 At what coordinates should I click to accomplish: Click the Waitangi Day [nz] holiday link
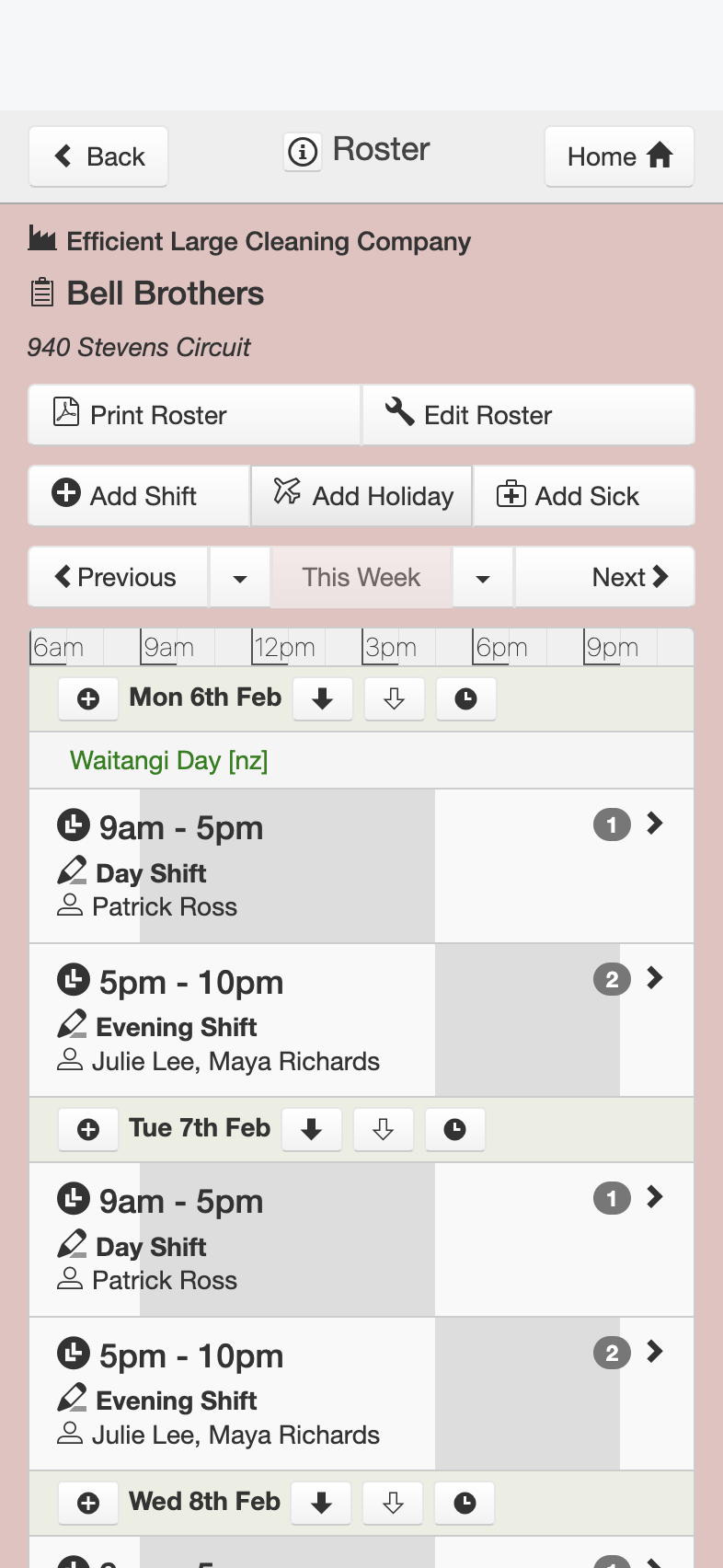(169, 761)
